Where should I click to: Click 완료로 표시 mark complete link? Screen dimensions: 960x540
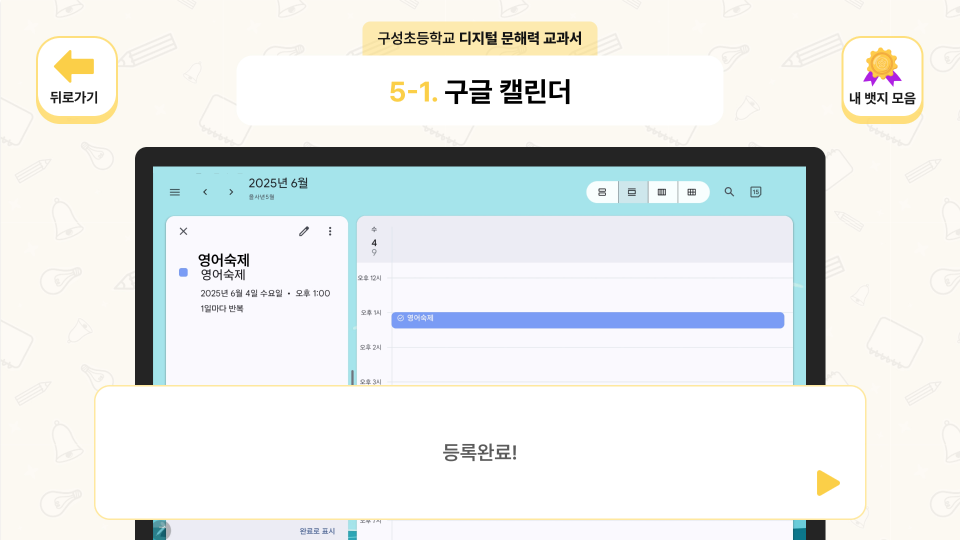(x=318, y=531)
